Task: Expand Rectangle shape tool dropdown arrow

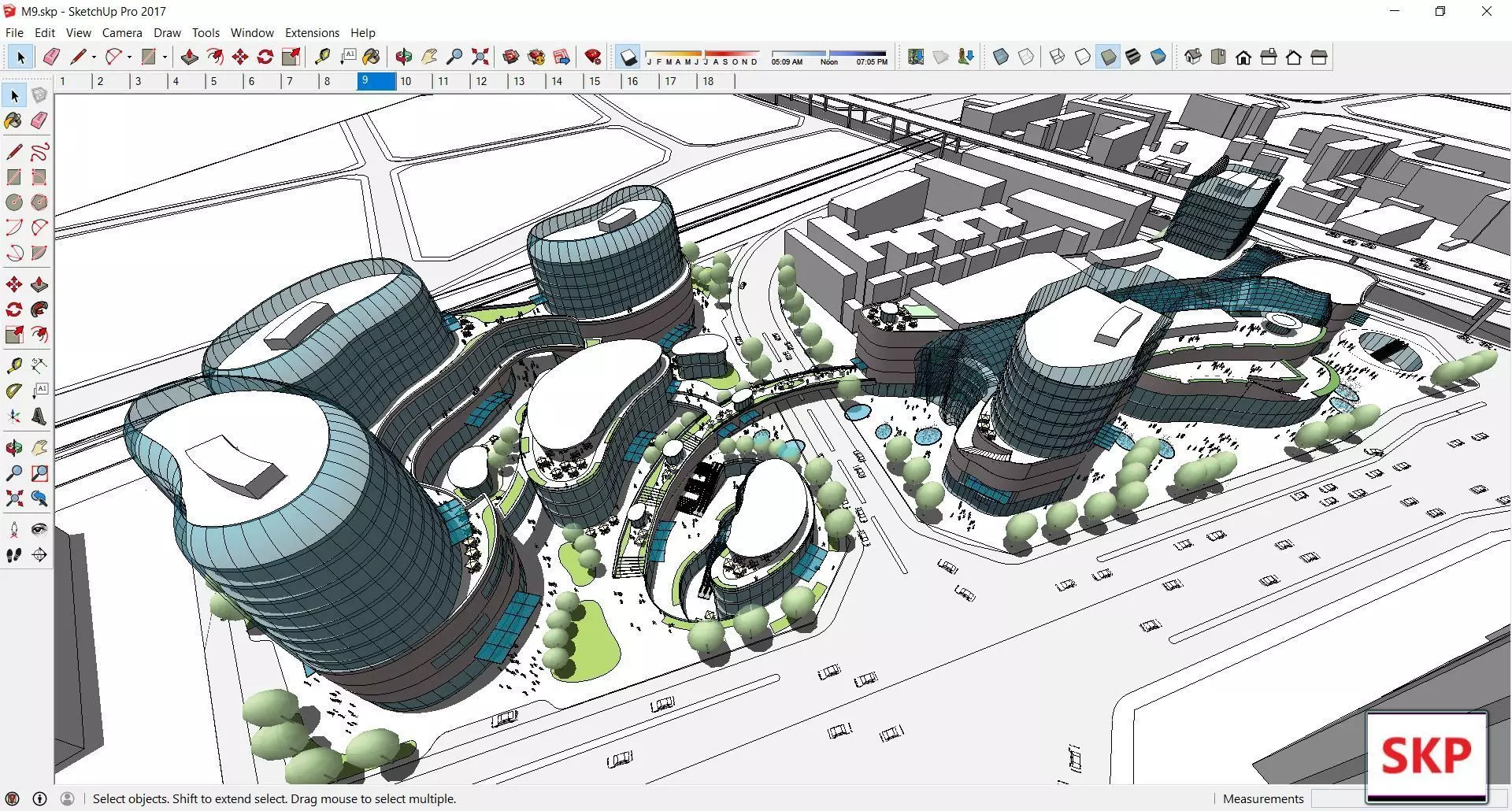Action: point(165,57)
